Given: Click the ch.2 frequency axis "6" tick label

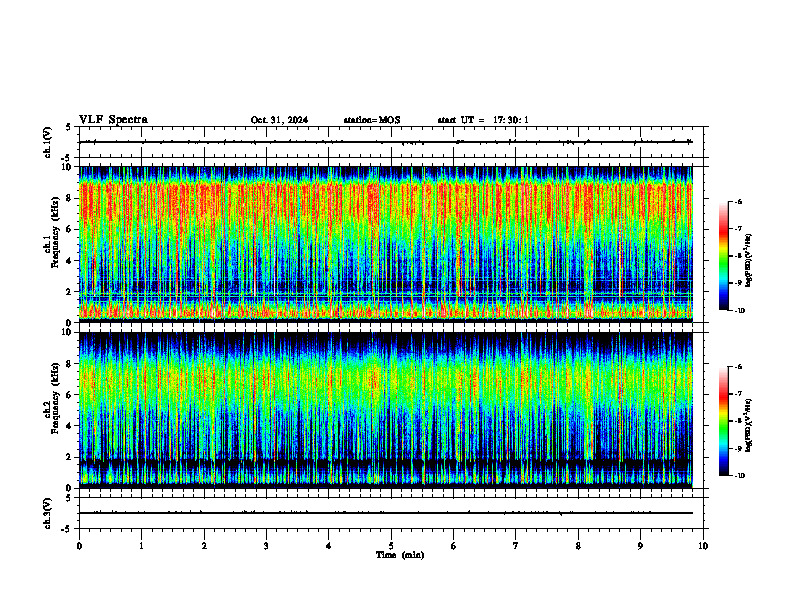Looking at the screenshot, I should (x=70, y=395).
